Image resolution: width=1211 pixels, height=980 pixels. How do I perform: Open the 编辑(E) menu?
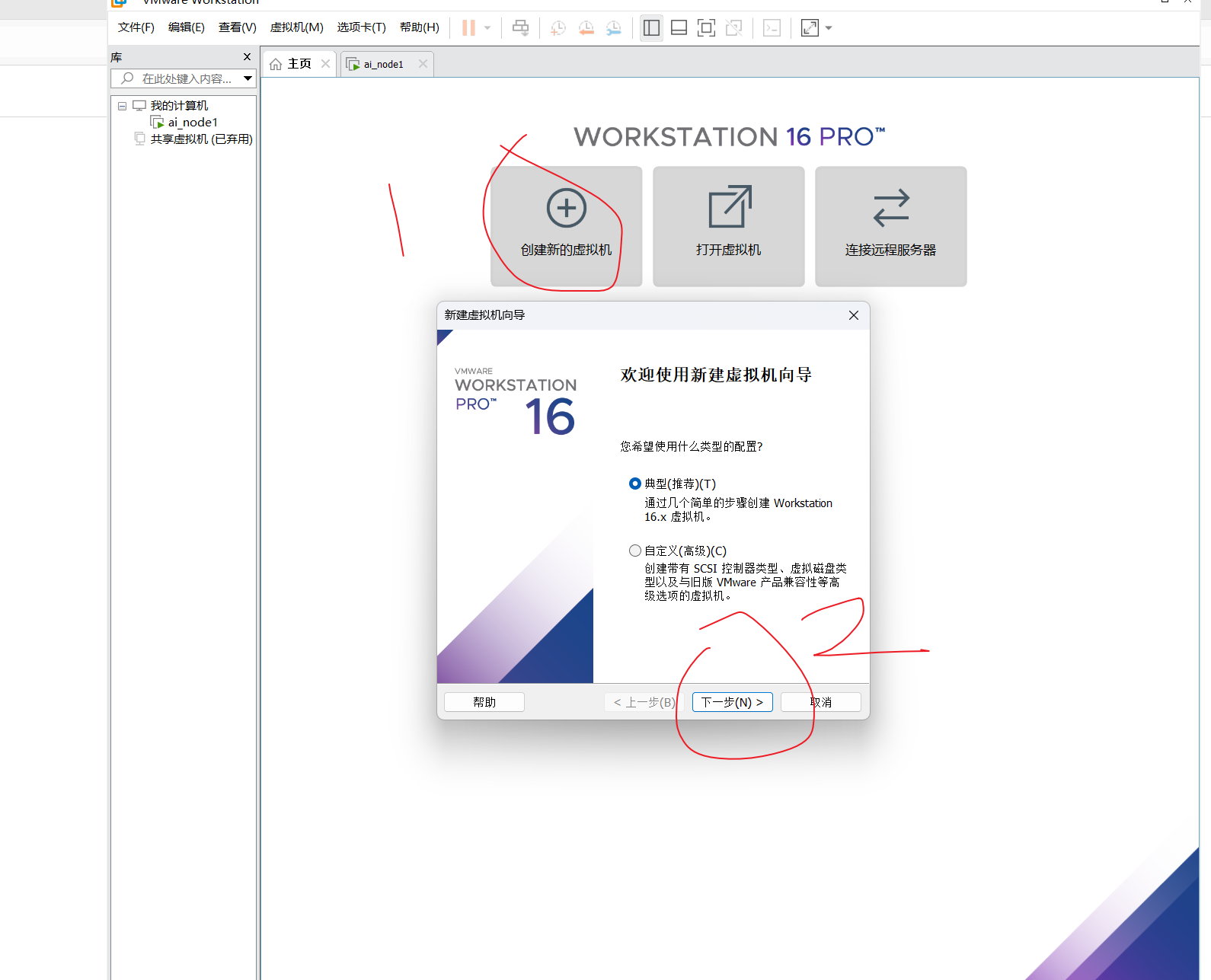(187, 27)
